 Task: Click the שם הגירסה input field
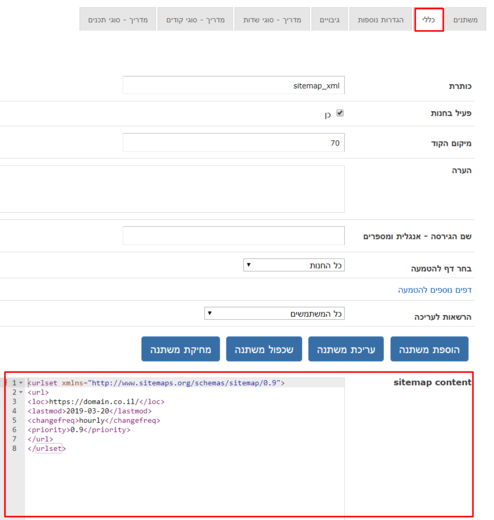[x=234, y=236]
